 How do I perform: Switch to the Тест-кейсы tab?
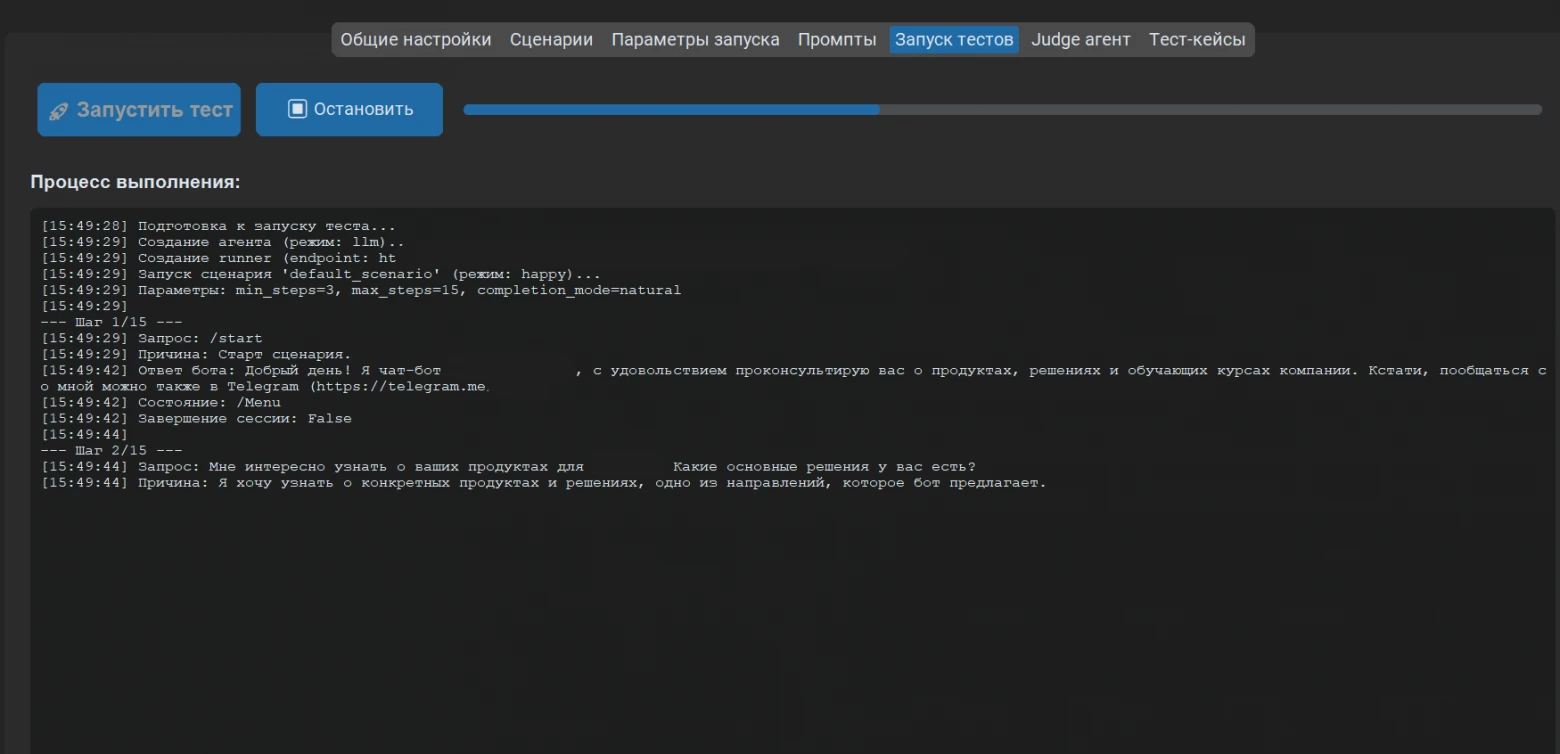1197,40
